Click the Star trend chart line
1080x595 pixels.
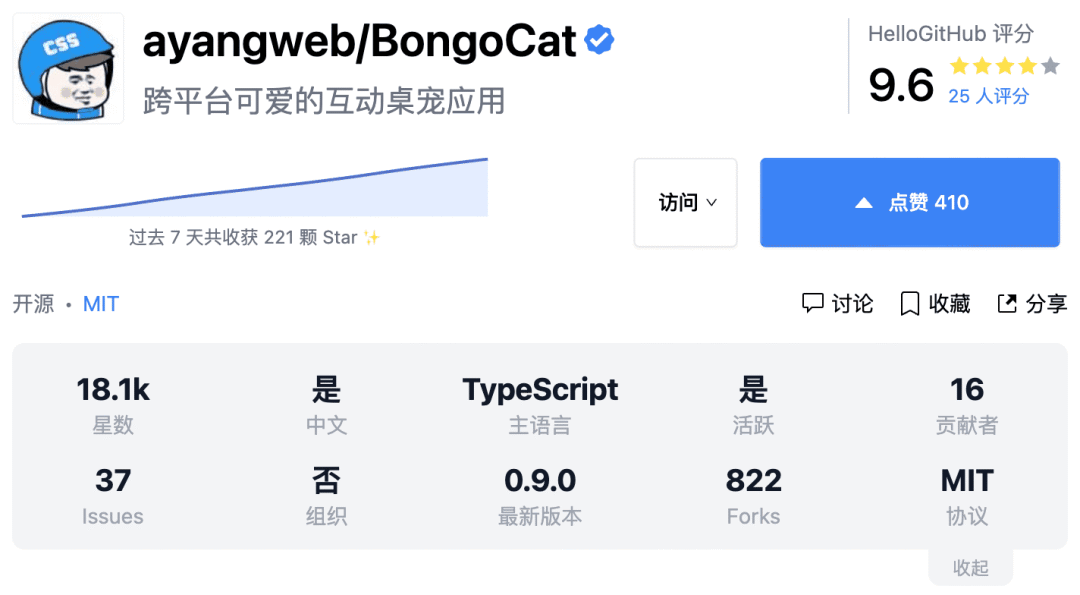(250, 190)
